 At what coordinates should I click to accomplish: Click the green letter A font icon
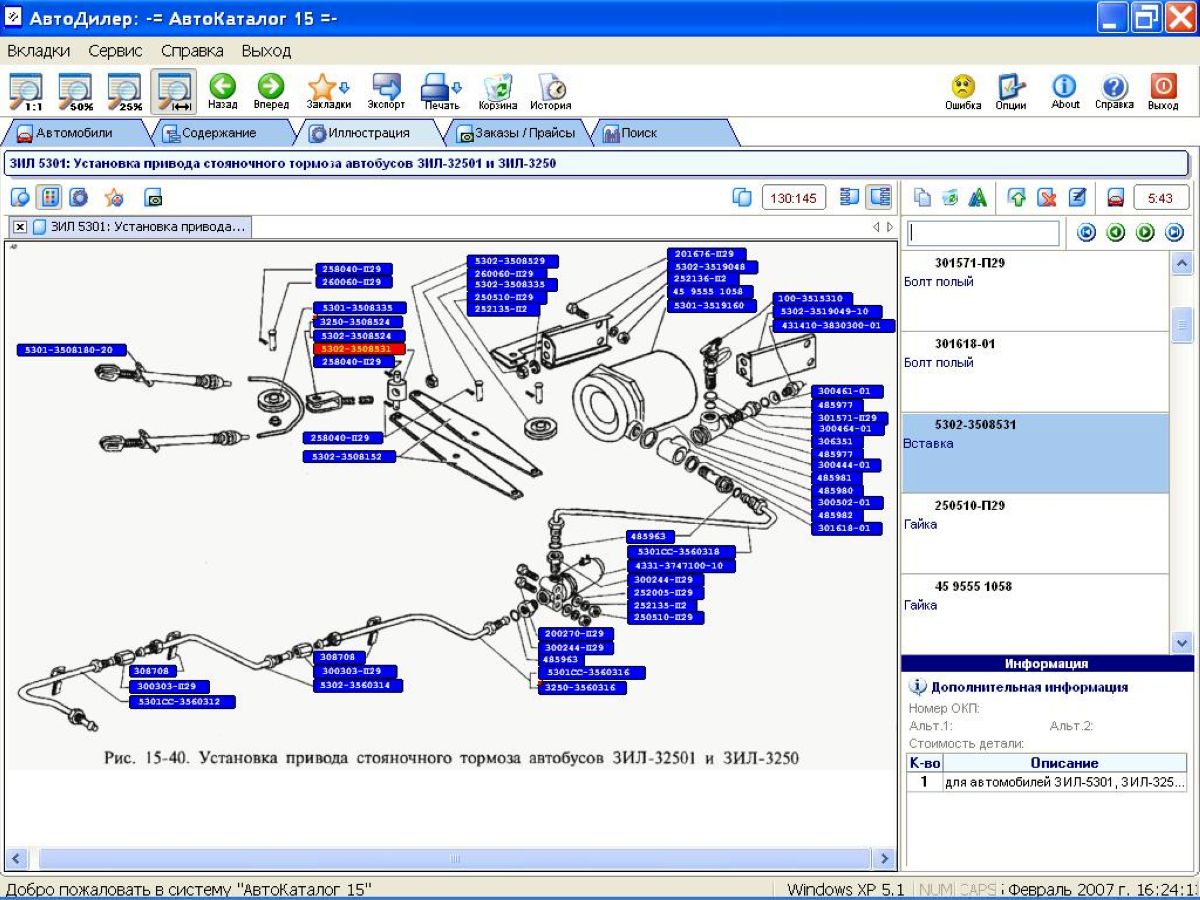[x=978, y=198]
